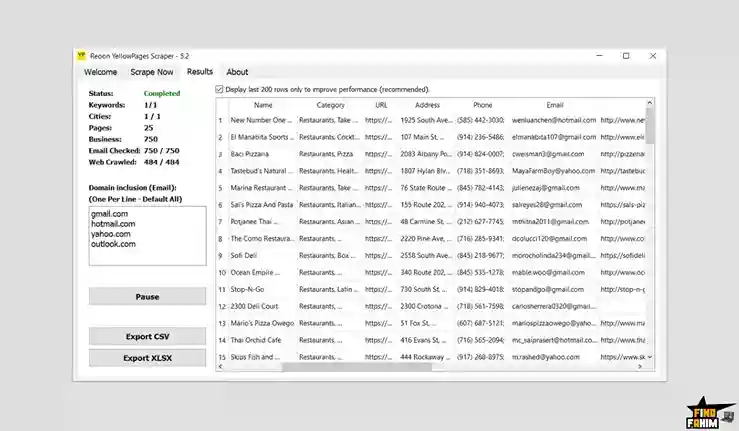
Task: Select the Results tab
Action: pyautogui.click(x=200, y=72)
